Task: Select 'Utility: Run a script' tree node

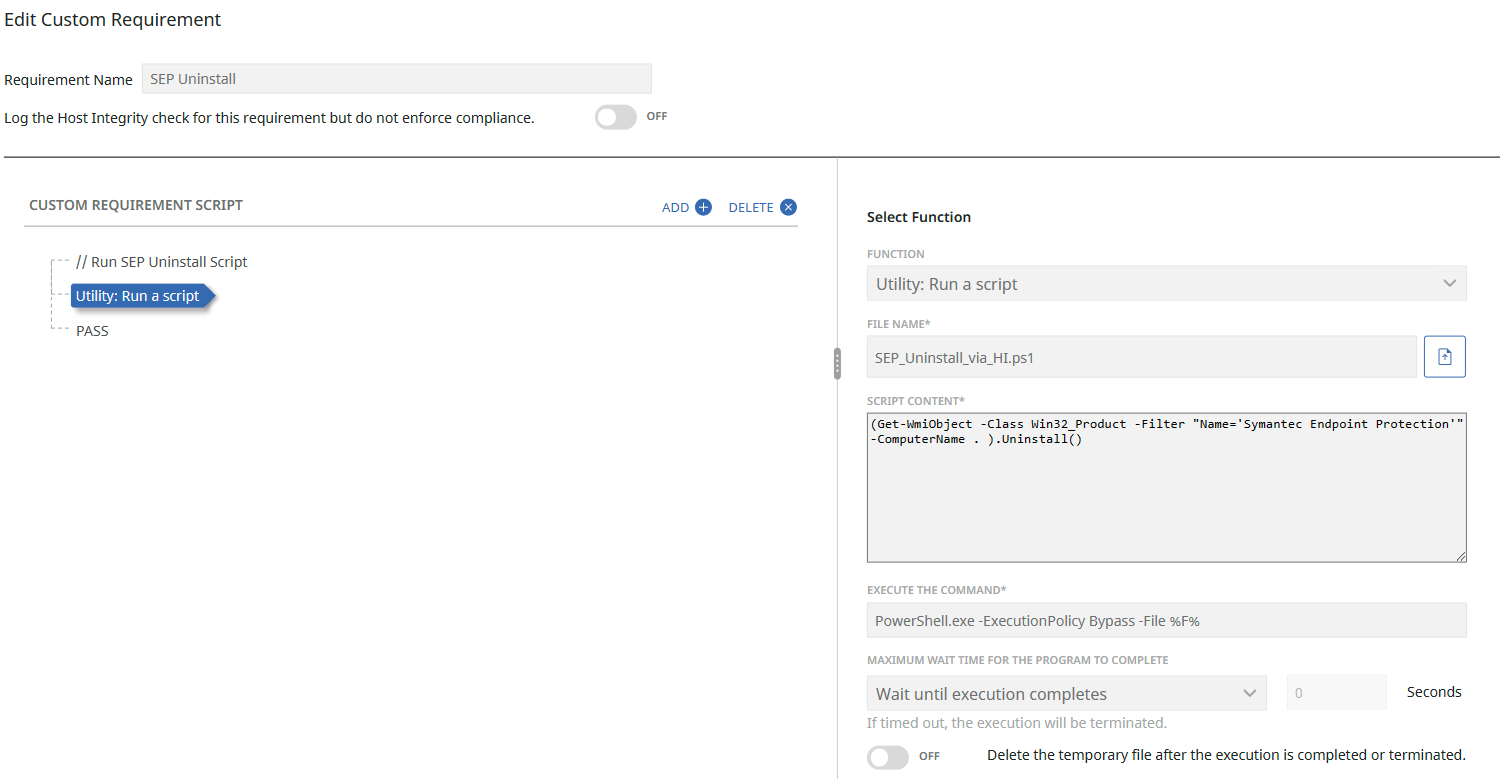Action: 138,296
